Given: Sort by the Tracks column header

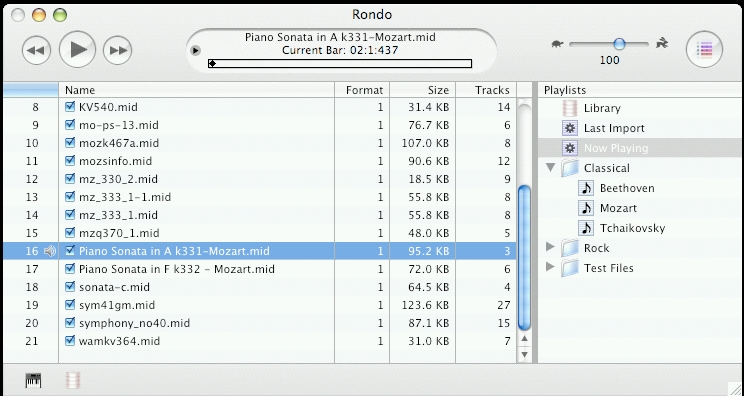Looking at the screenshot, I should pyautogui.click(x=486, y=90).
